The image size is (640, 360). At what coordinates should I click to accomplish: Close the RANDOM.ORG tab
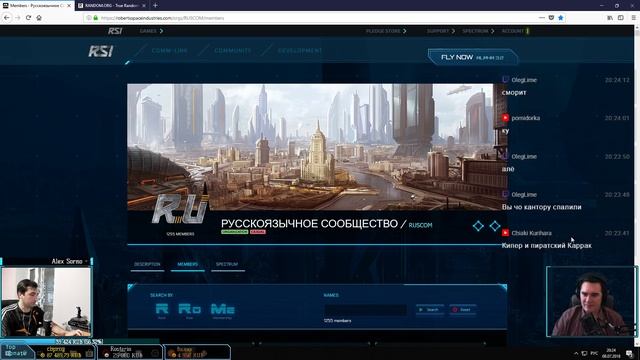[x=144, y=6]
